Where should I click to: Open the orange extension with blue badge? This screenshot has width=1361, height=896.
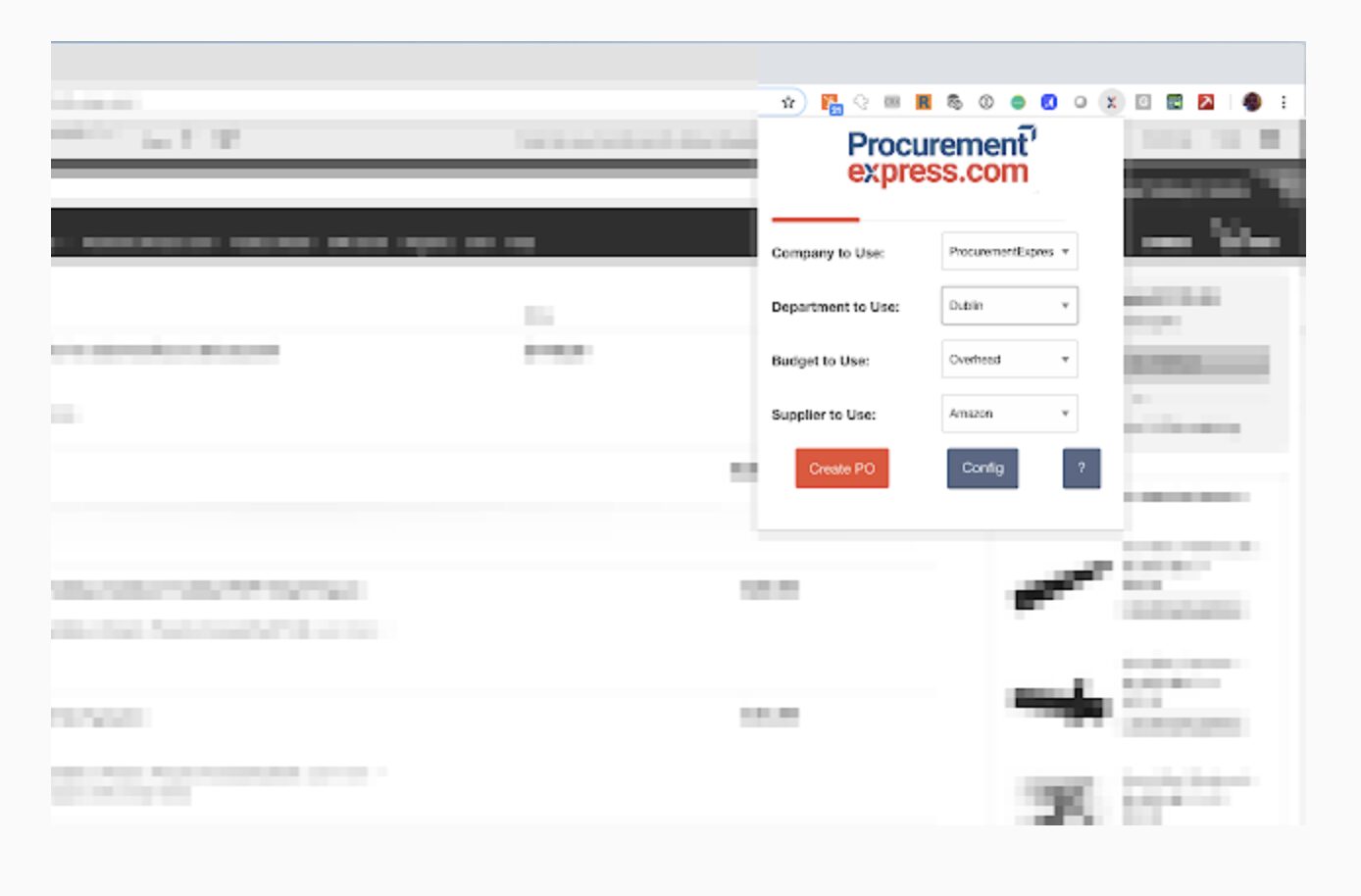(x=831, y=103)
